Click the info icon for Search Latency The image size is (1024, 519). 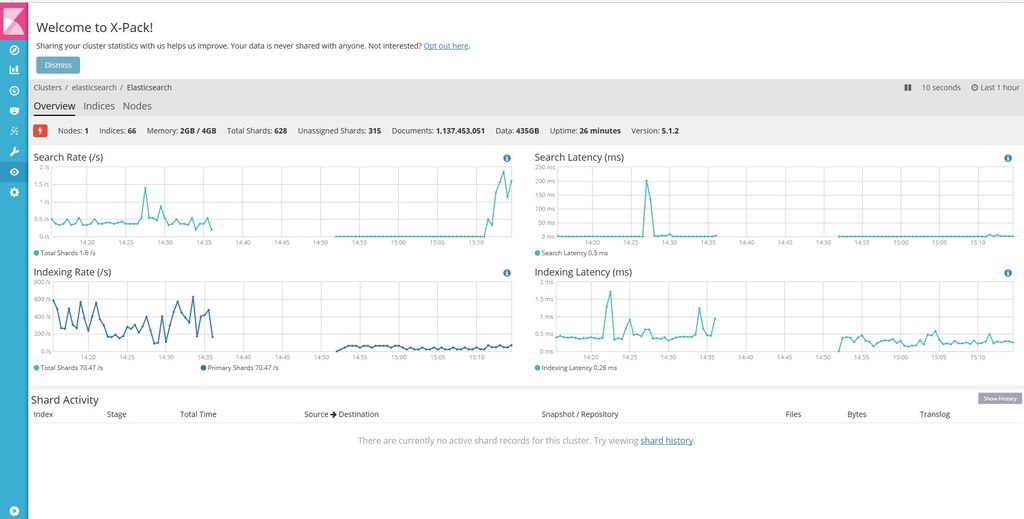tap(1008, 158)
